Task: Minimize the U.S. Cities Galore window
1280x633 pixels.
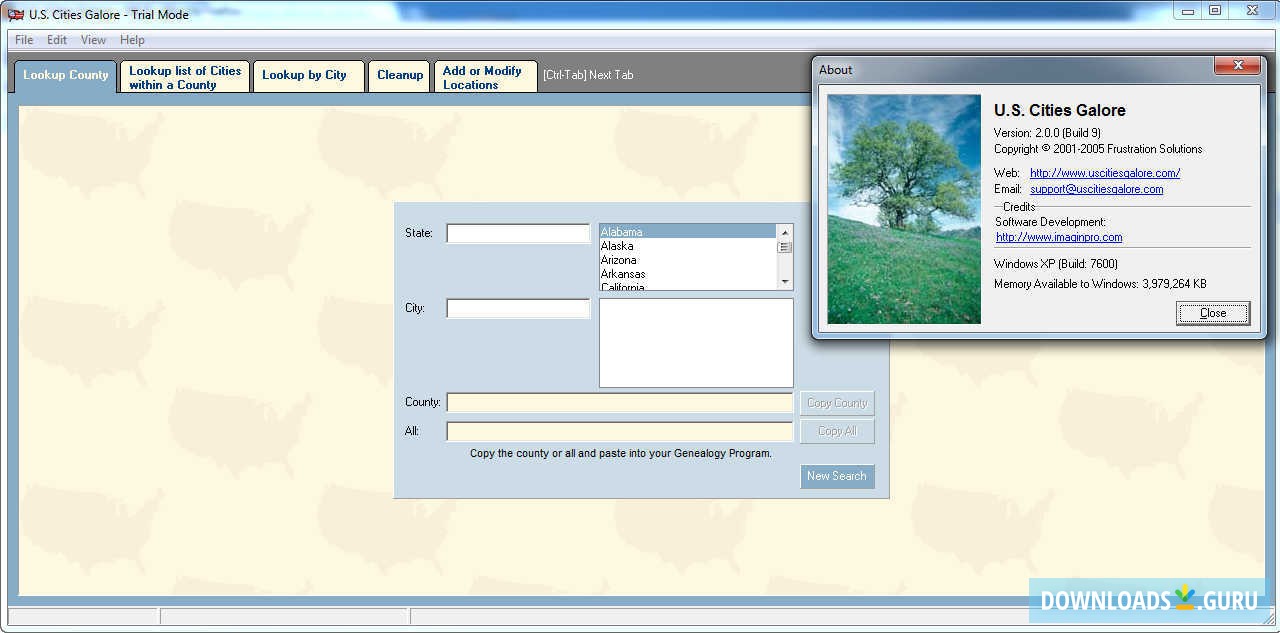Action: click(x=1185, y=10)
